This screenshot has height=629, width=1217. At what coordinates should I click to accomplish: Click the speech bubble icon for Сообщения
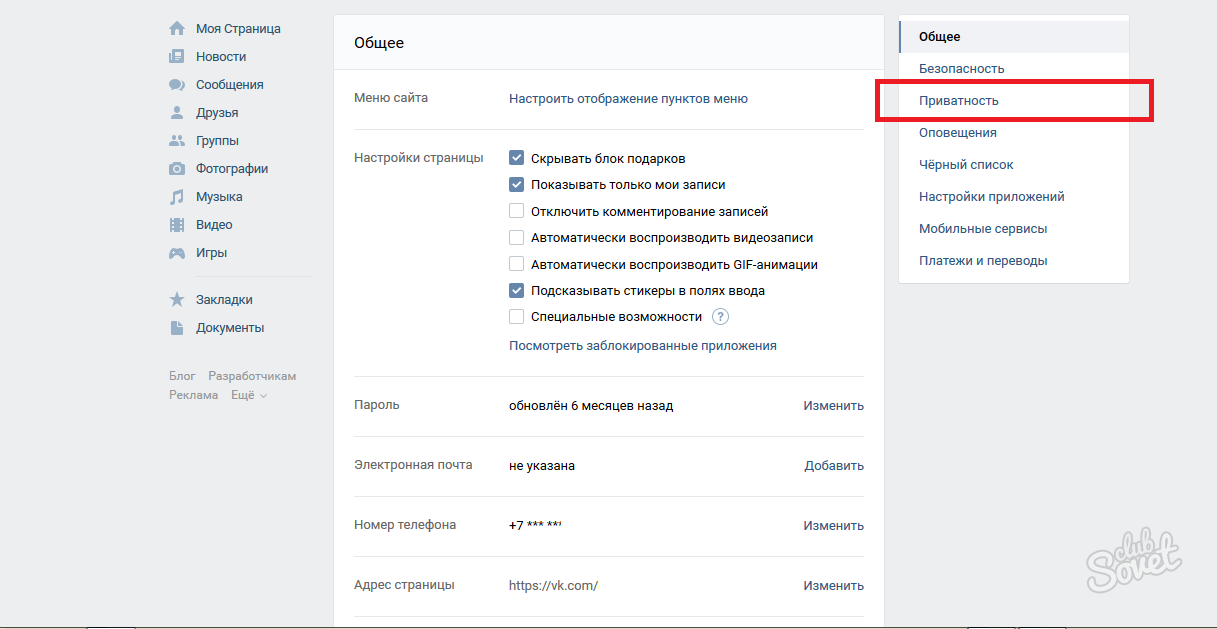[177, 85]
